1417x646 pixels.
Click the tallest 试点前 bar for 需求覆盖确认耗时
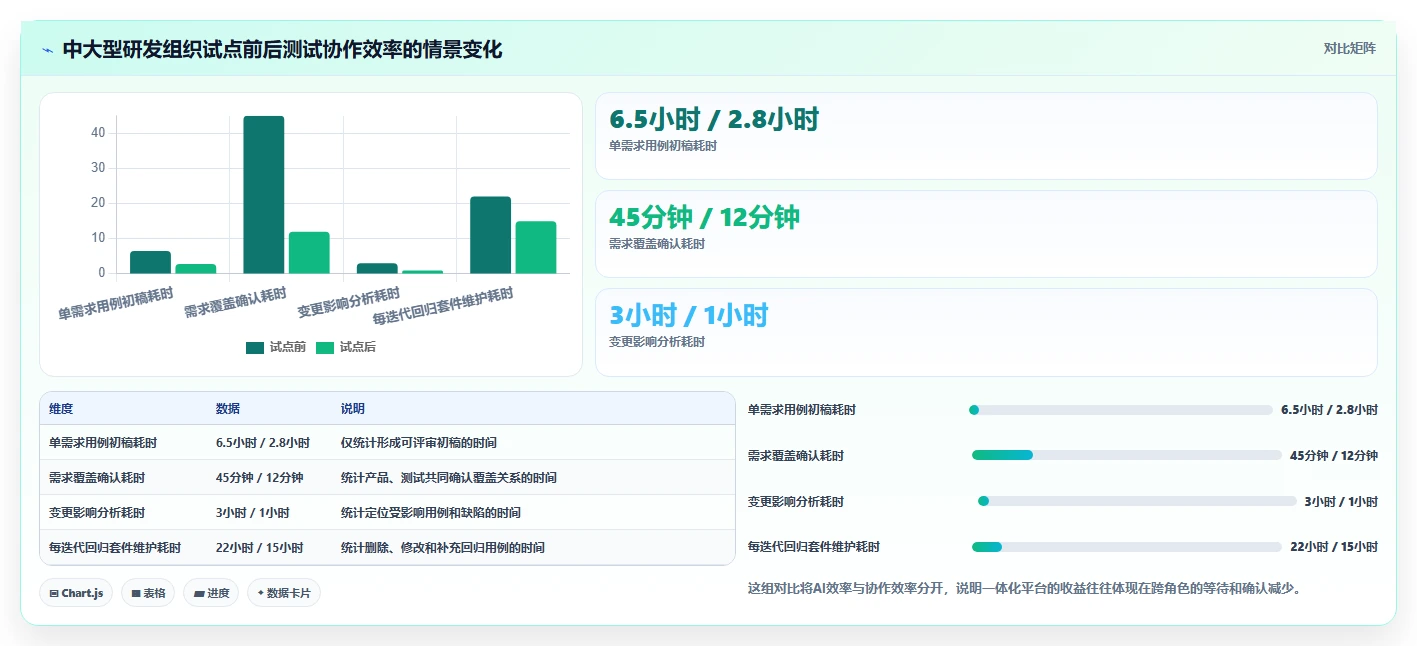(x=264, y=195)
